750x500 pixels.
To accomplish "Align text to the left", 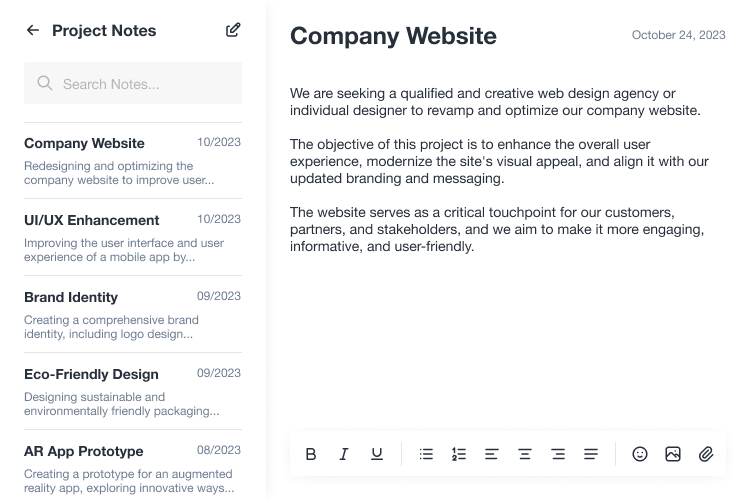I will 492,454.
